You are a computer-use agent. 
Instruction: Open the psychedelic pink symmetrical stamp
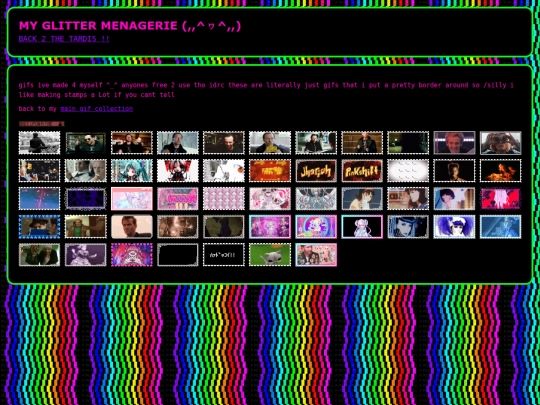[132, 255]
